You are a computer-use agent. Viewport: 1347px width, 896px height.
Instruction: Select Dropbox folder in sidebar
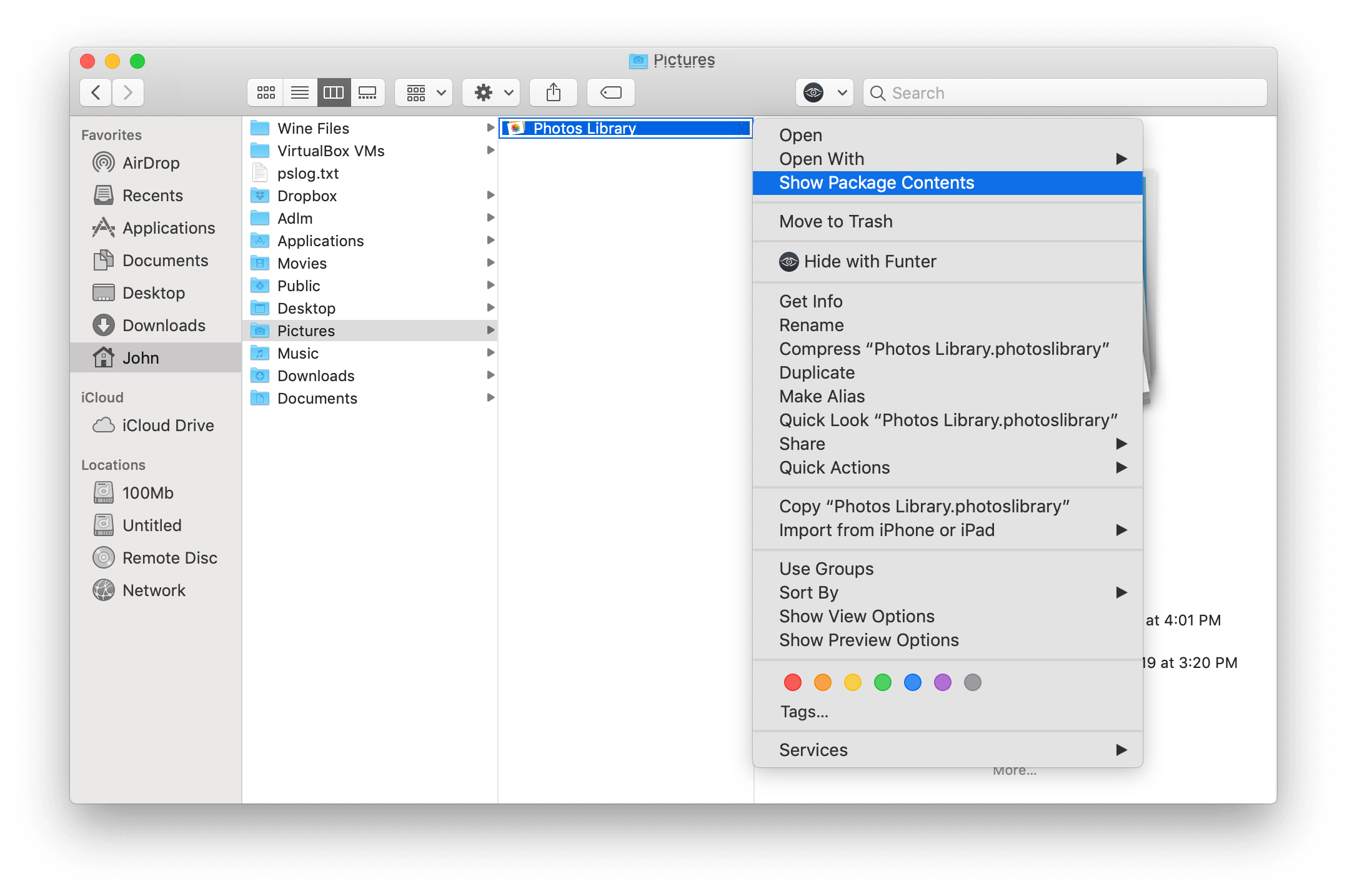[307, 195]
